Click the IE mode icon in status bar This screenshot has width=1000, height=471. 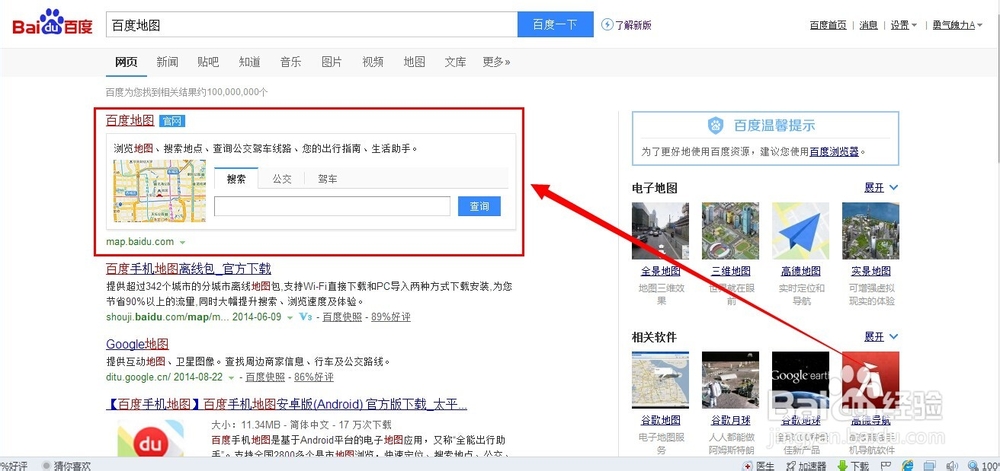(x=908, y=466)
